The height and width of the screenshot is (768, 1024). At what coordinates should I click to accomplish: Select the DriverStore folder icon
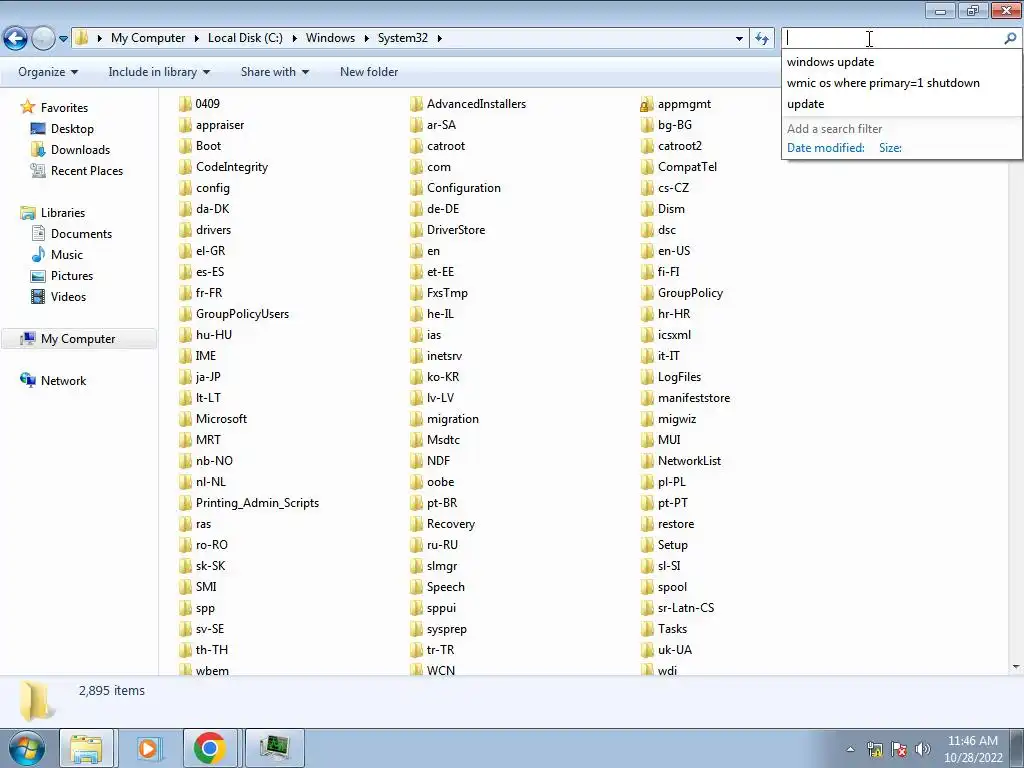[417, 230]
